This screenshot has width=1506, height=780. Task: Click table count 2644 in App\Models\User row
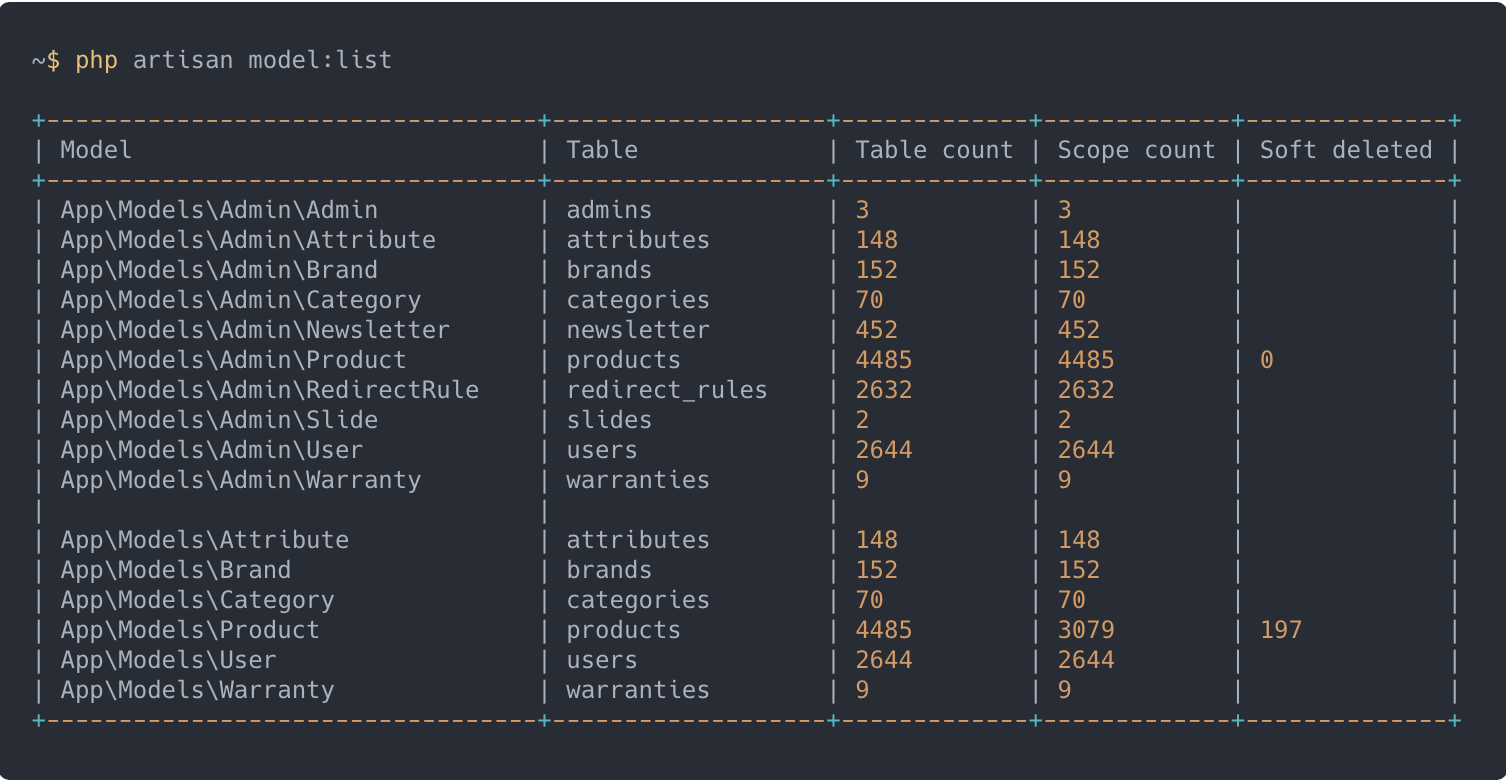point(884,660)
